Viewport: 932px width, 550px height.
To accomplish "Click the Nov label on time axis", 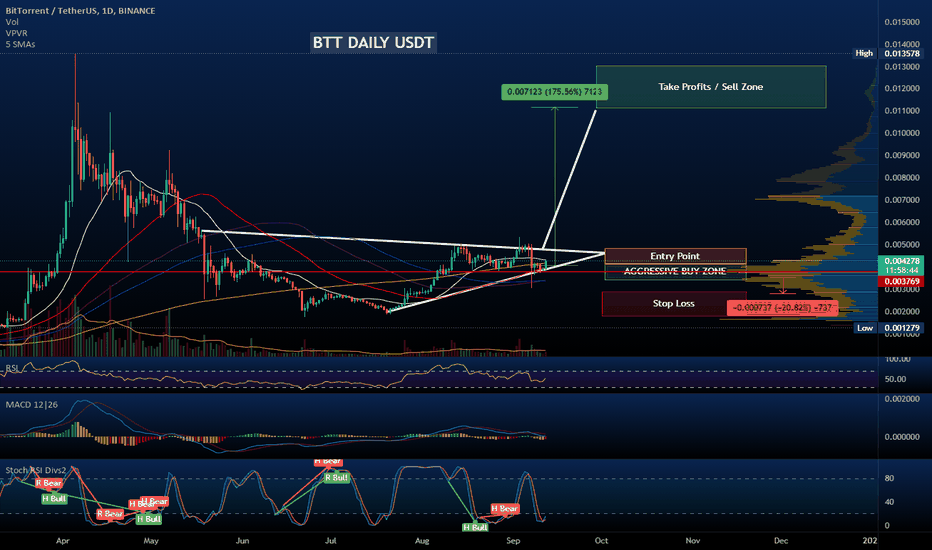I will [692, 540].
